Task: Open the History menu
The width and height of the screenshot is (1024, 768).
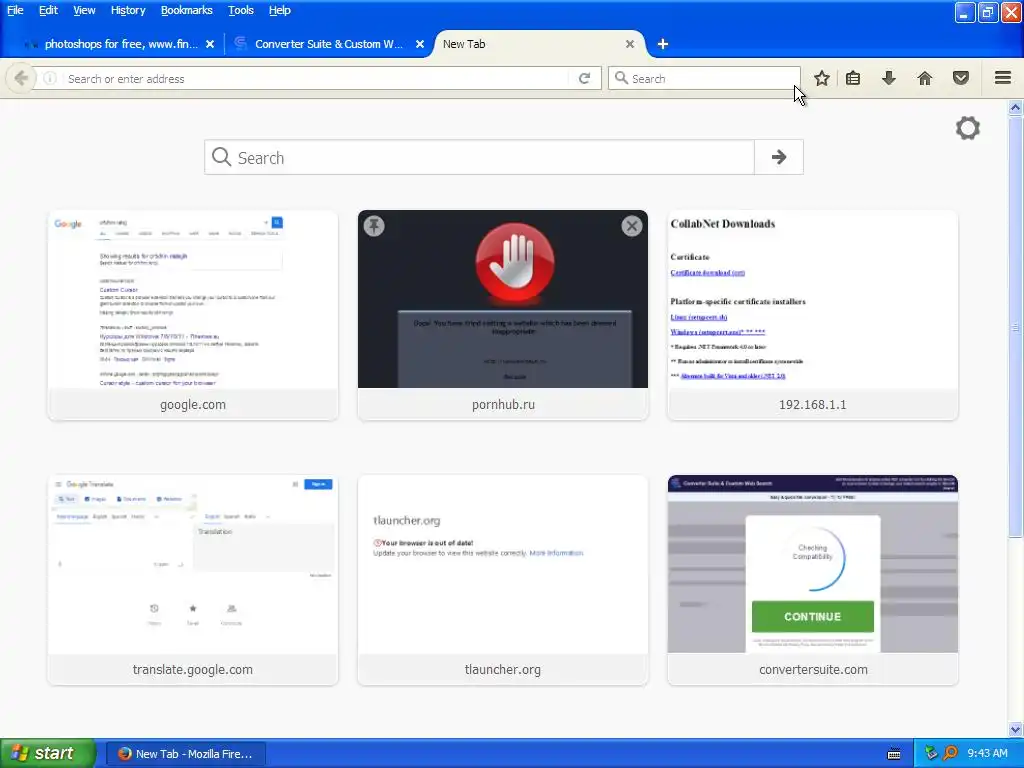Action: tap(128, 10)
